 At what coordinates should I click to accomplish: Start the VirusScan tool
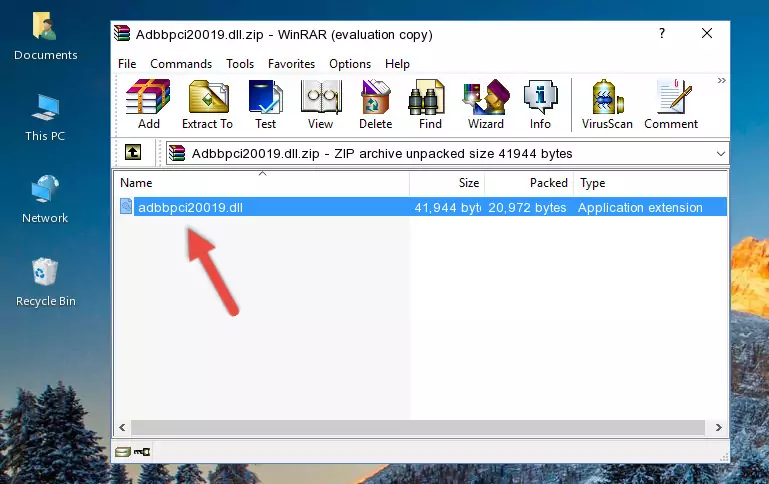click(607, 104)
